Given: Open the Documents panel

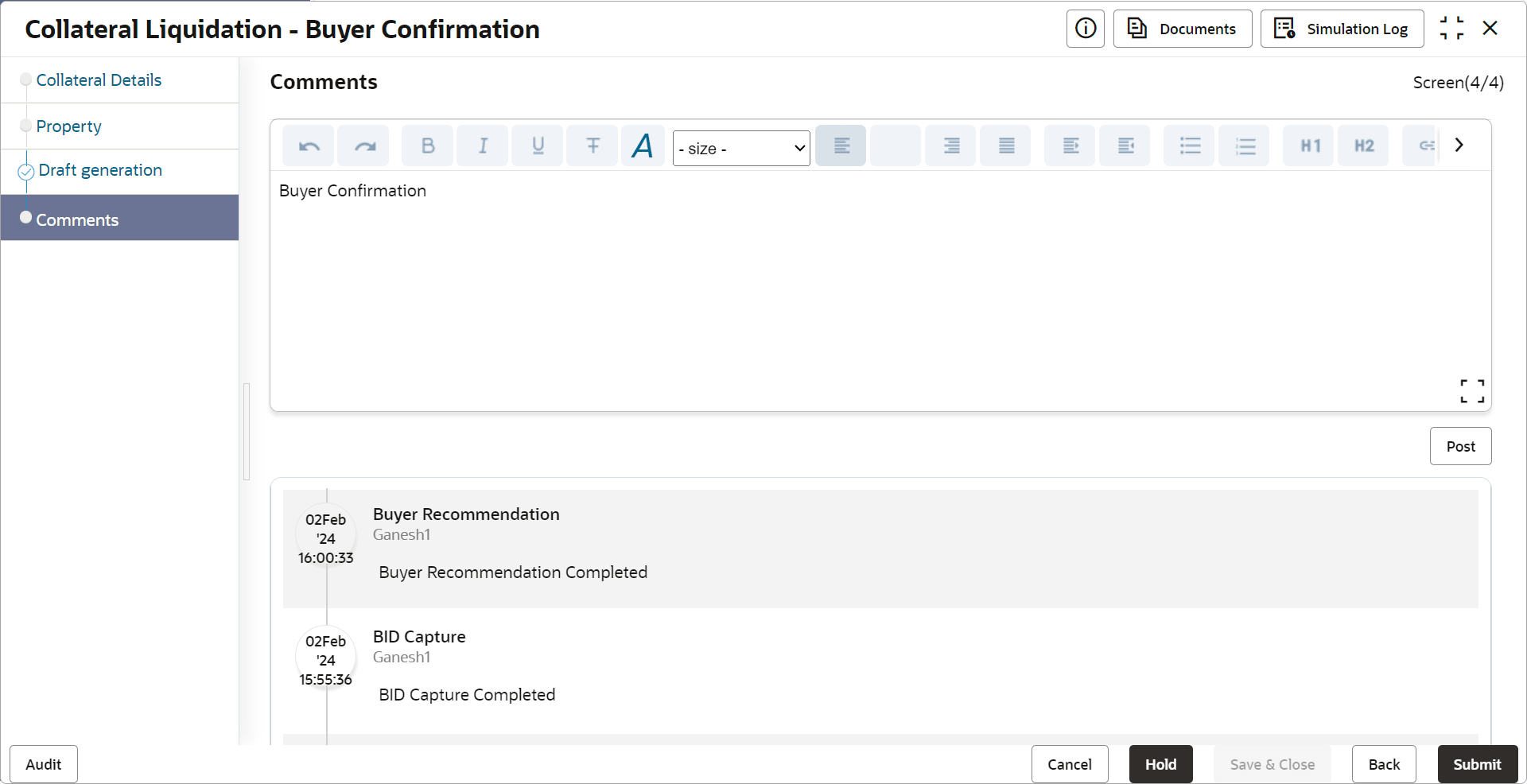Looking at the screenshot, I should pyautogui.click(x=1183, y=29).
